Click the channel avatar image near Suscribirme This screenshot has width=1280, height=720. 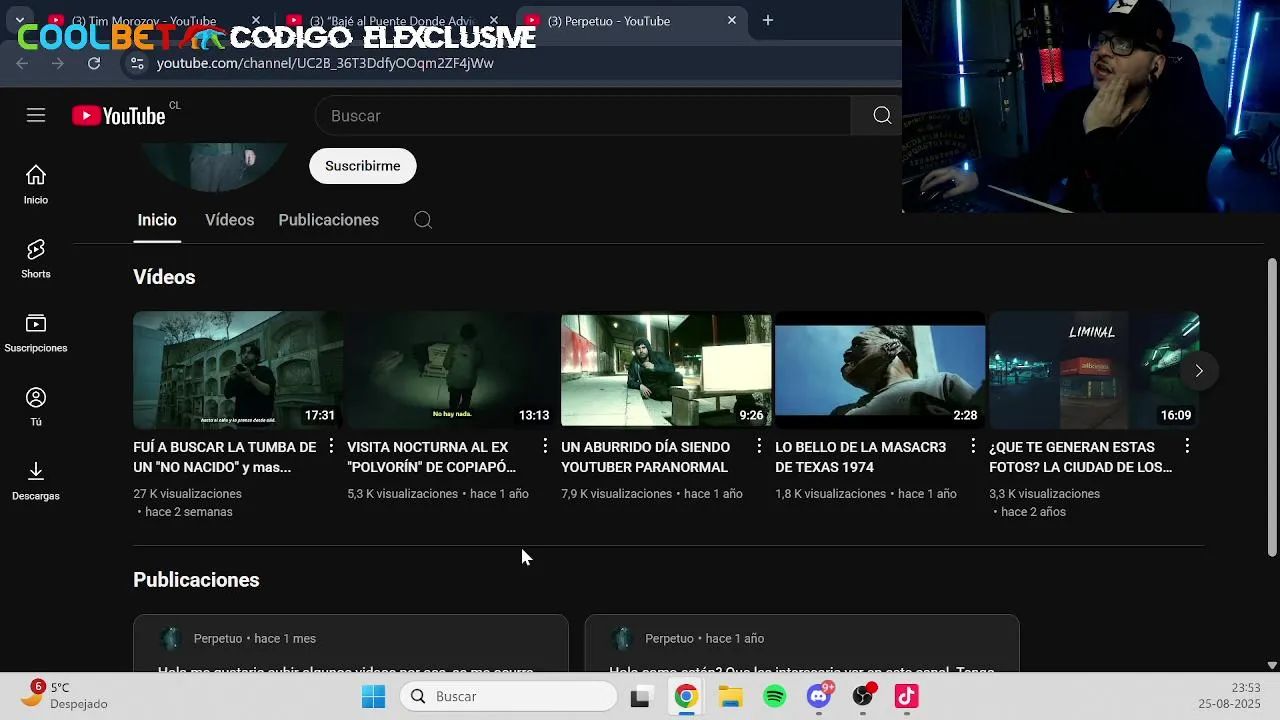213,166
